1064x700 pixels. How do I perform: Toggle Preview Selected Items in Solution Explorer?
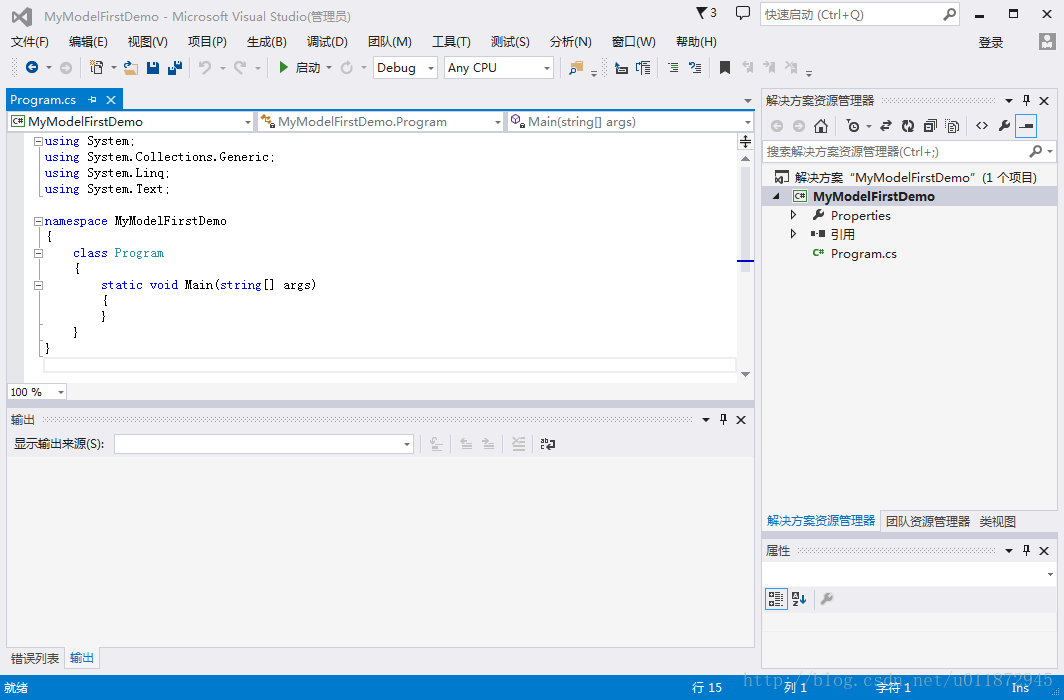(x=1026, y=125)
